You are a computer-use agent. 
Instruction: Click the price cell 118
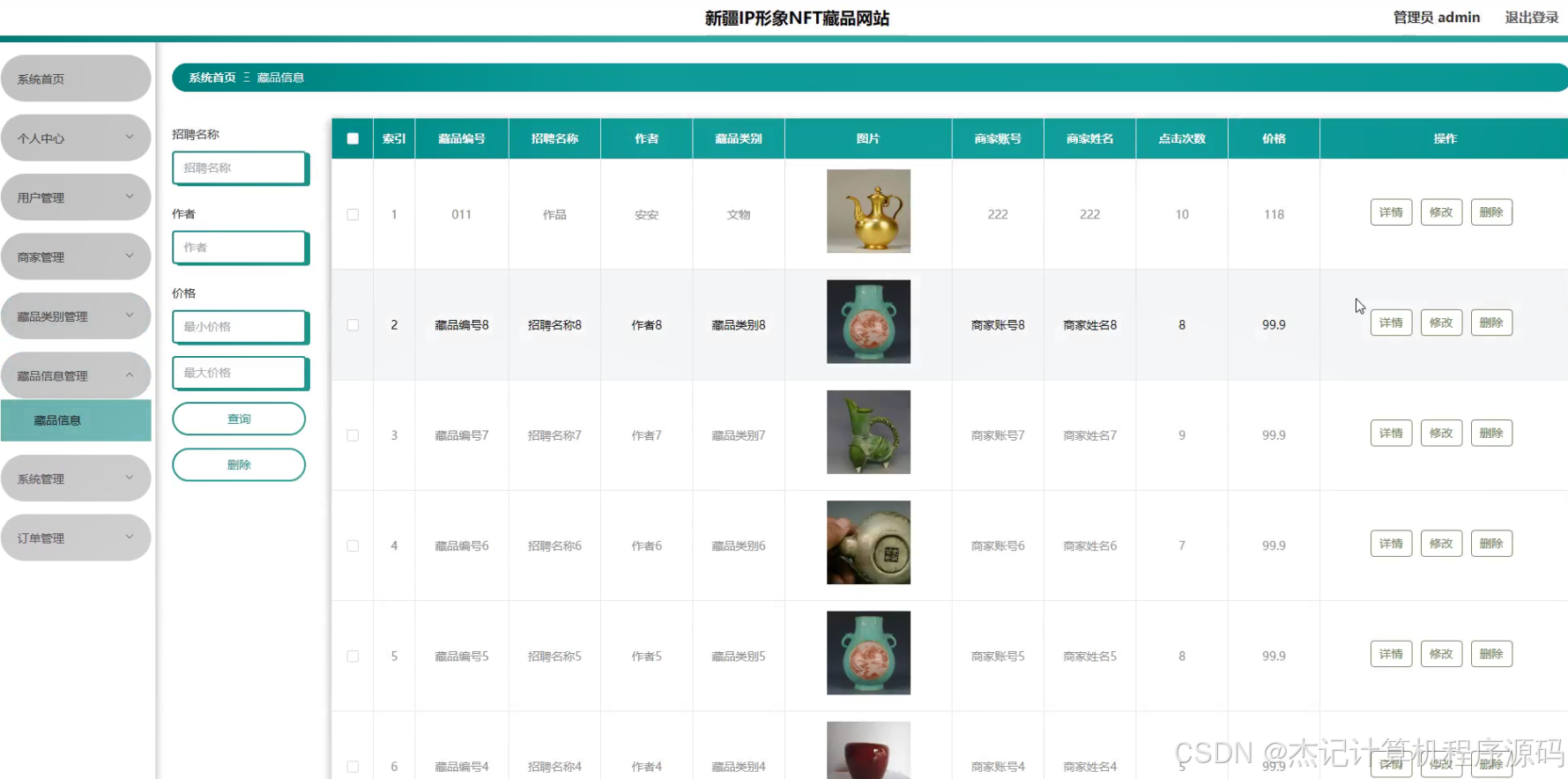pyautogui.click(x=1274, y=214)
